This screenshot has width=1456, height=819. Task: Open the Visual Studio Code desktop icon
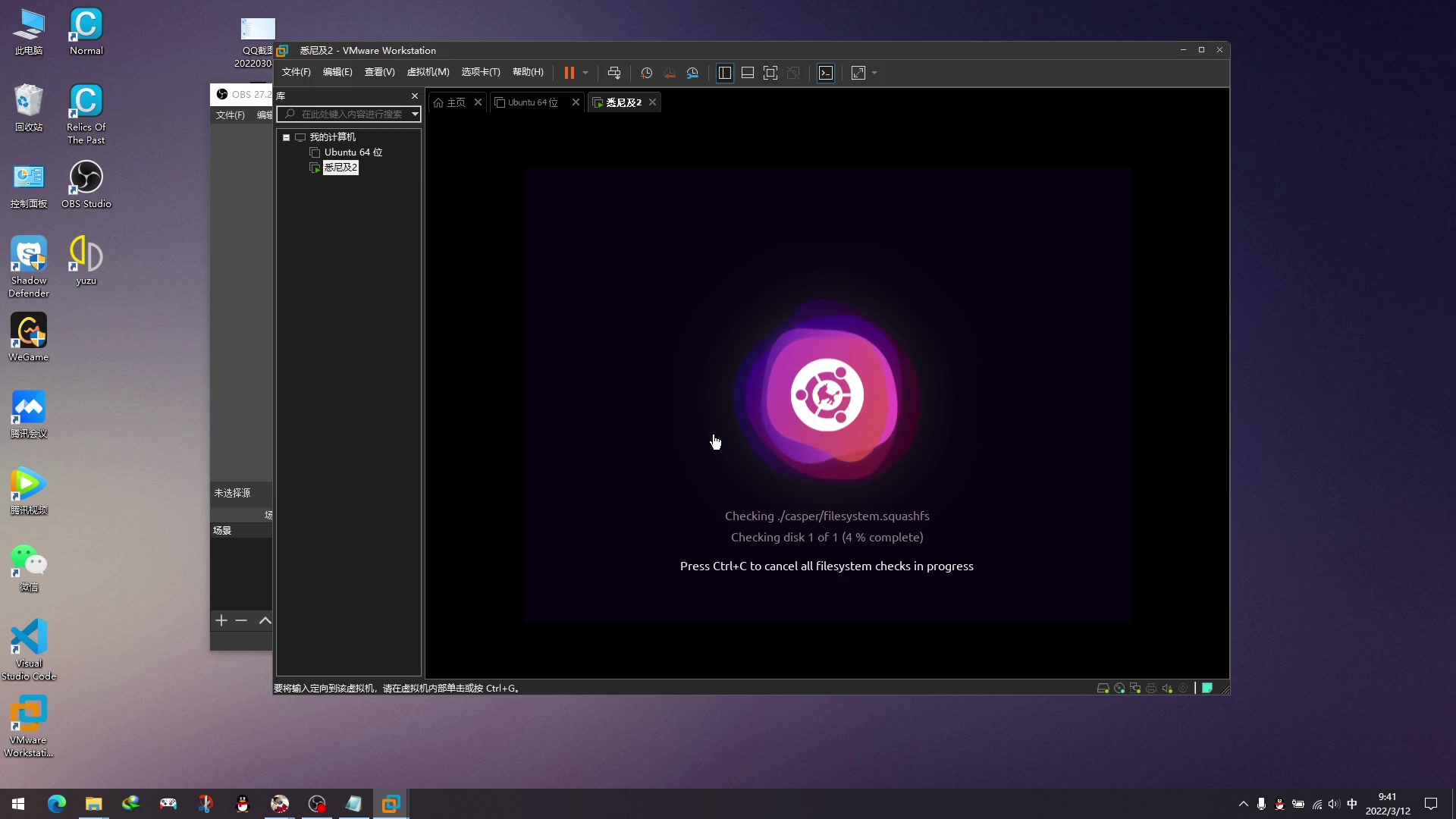point(29,650)
